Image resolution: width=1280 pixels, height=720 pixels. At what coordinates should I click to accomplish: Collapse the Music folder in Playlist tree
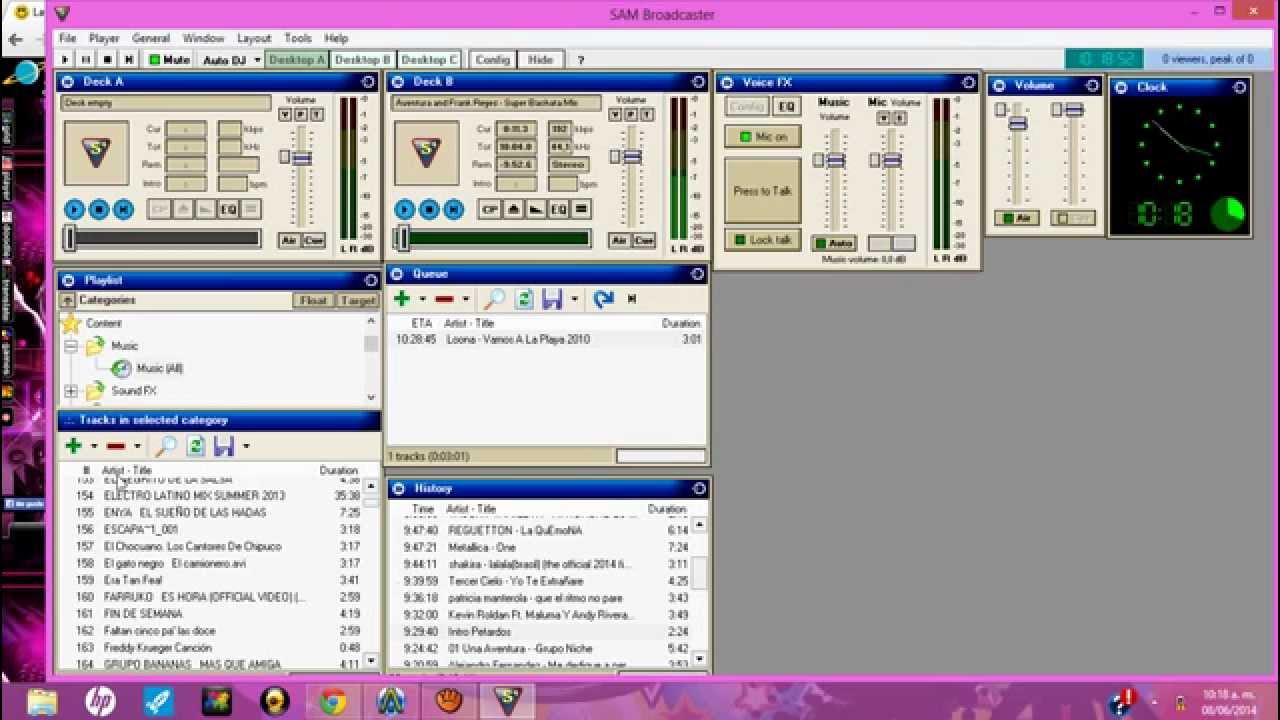coord(71,346)
